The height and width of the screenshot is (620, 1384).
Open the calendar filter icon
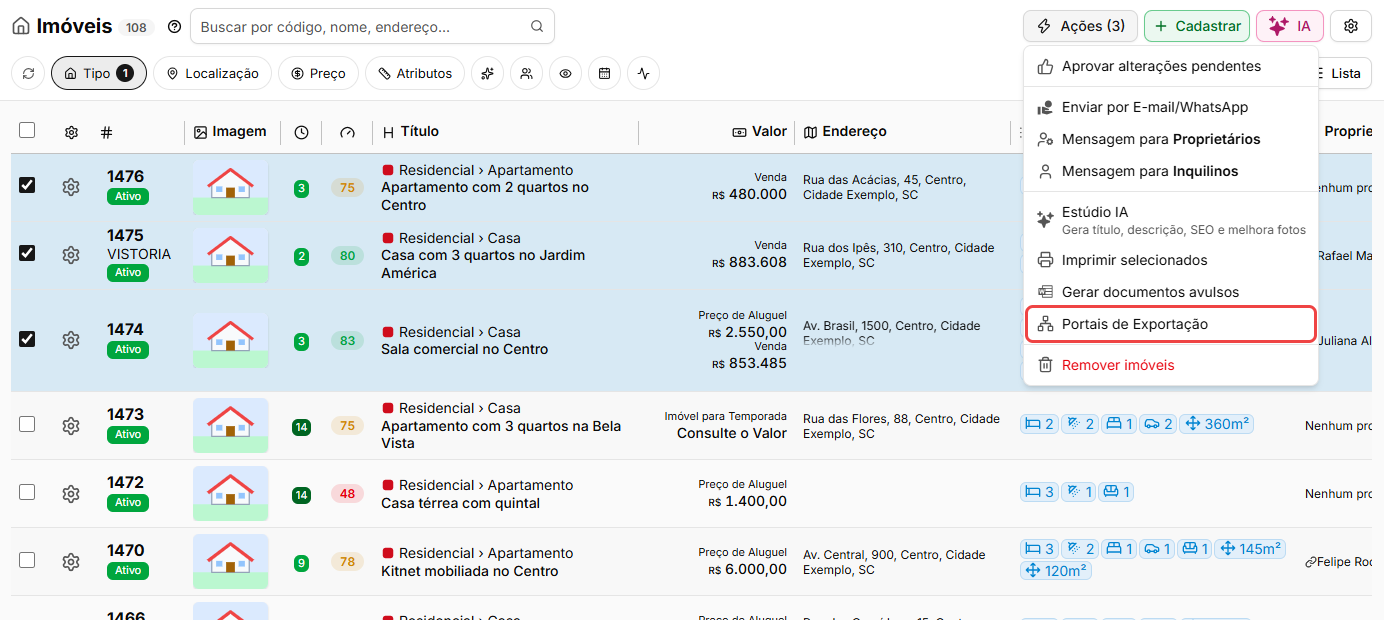(604, 73)
